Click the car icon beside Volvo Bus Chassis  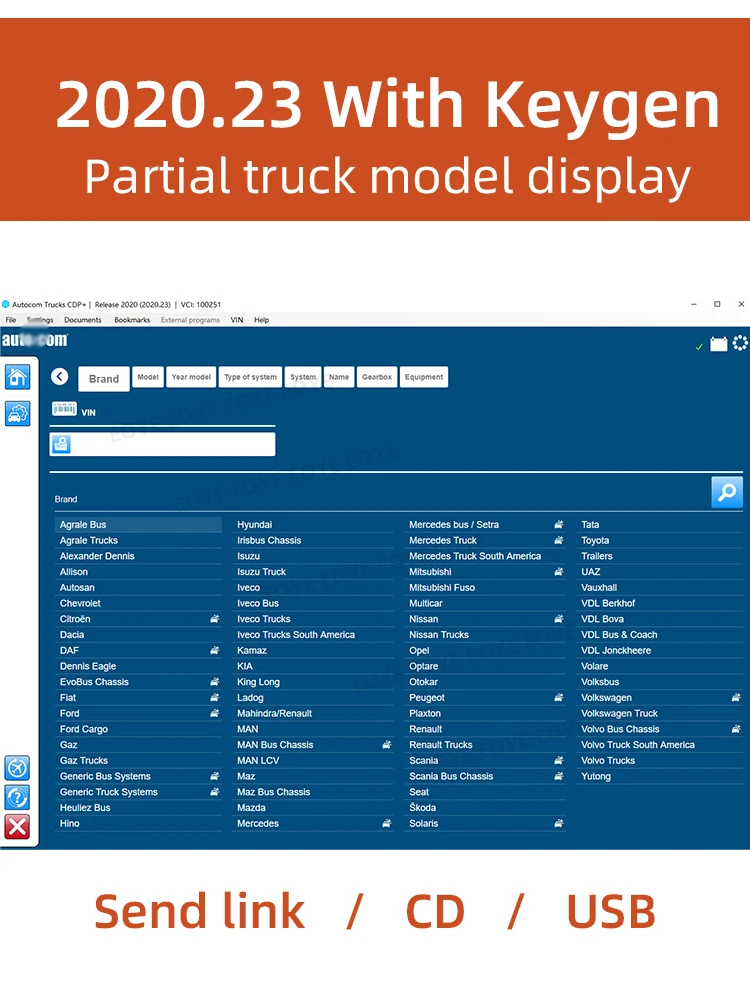pos(736,728)
